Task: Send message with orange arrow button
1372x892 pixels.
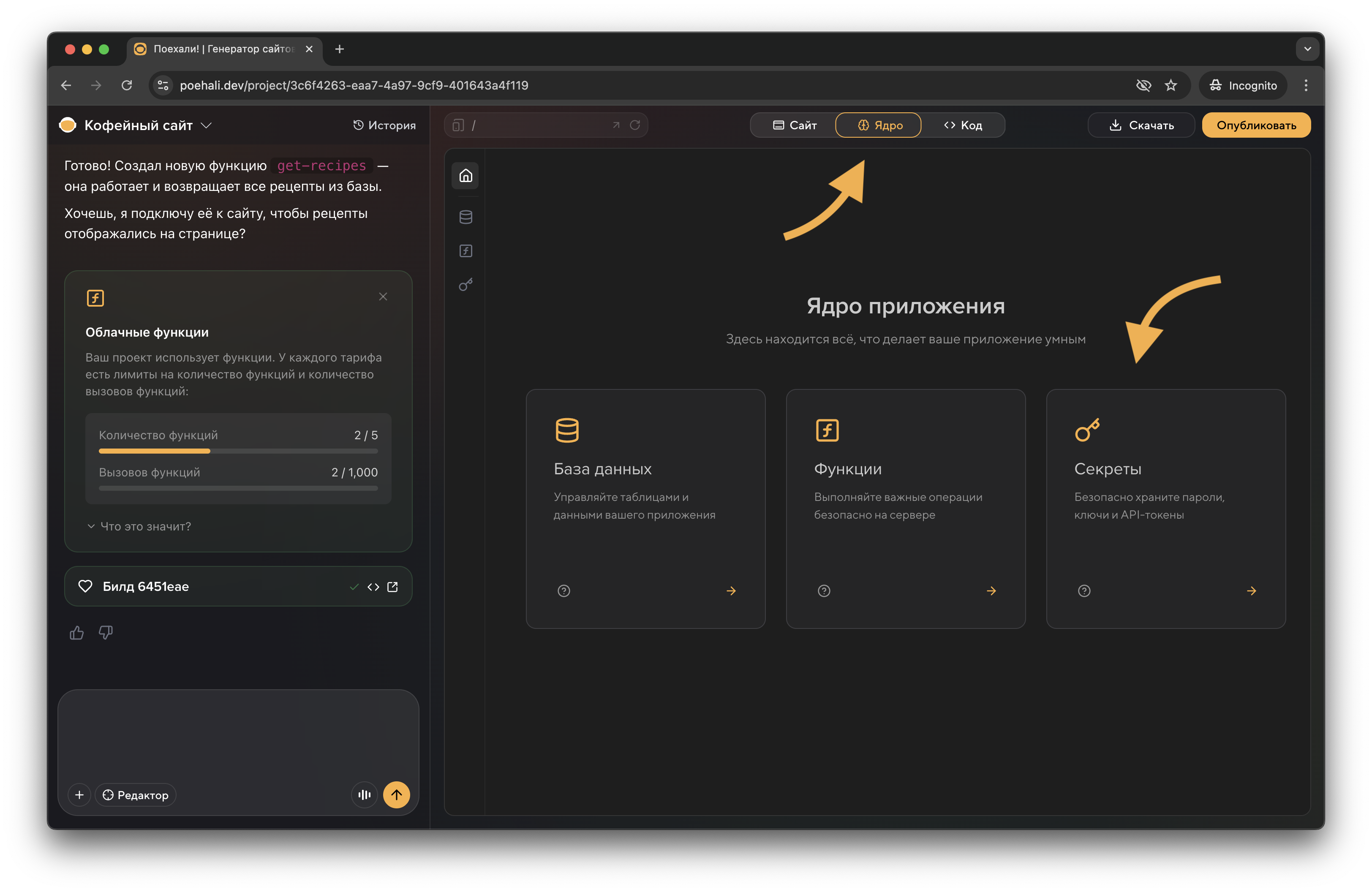Action: (397, 794)
